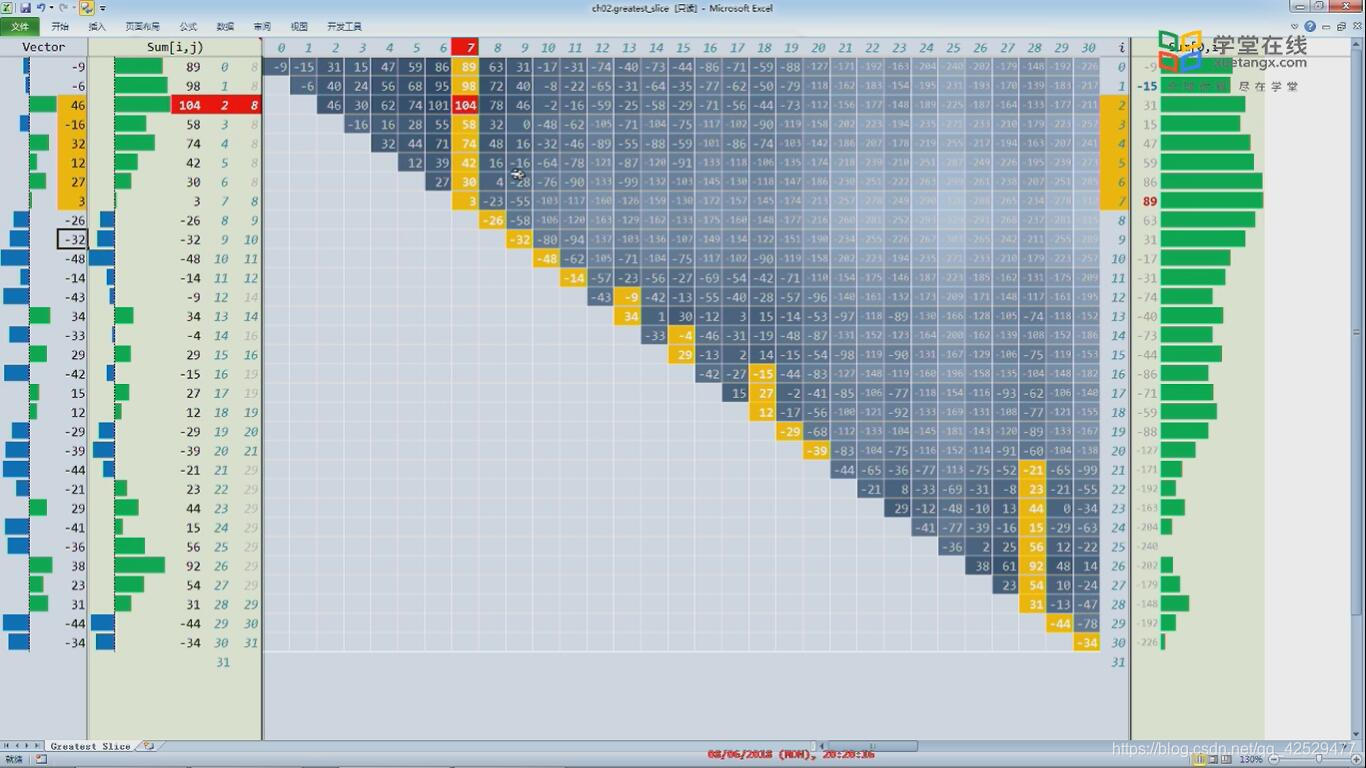Select the red highlighted 104 in Sum column
The width and height of the screenshot is (1366, 768).
pos(189,105)
